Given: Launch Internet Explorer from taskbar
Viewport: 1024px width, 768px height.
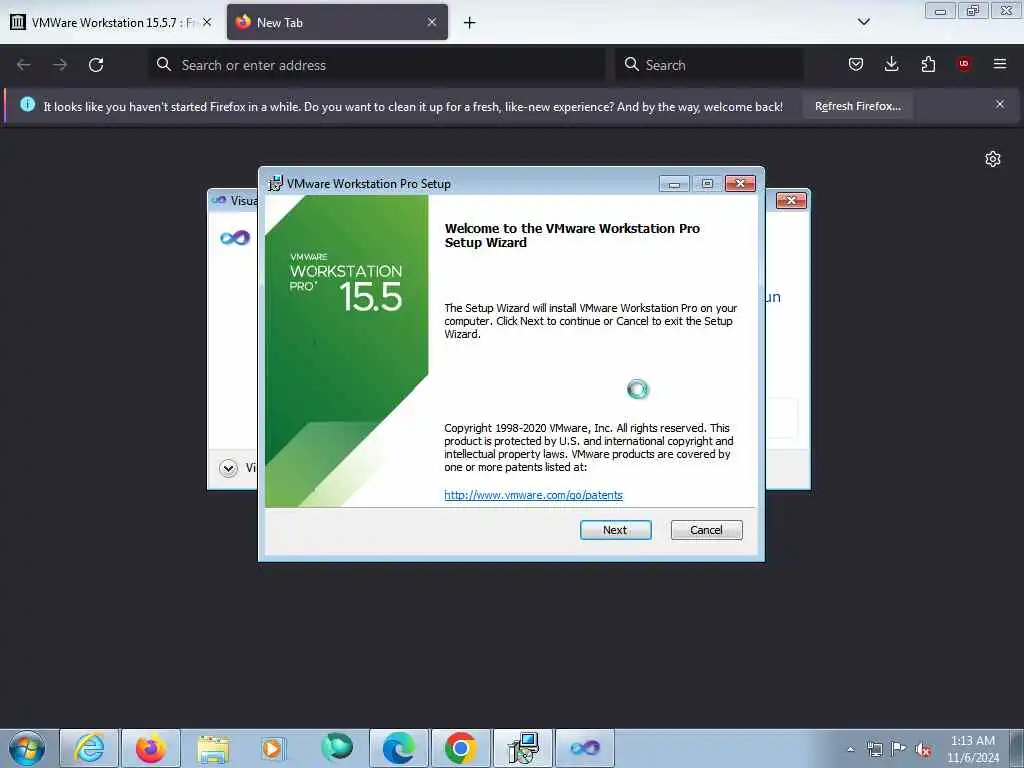Looking at the screenshot, I should point(89,748).
